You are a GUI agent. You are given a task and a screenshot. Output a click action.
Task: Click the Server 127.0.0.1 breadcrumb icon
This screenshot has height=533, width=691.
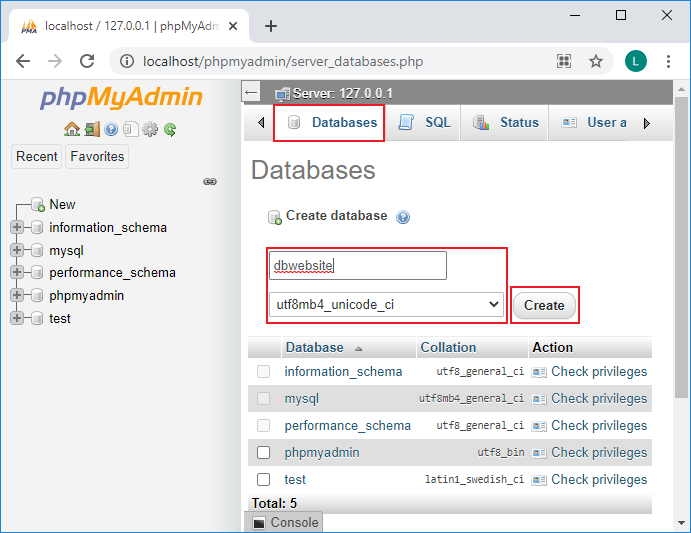point(282,94)
